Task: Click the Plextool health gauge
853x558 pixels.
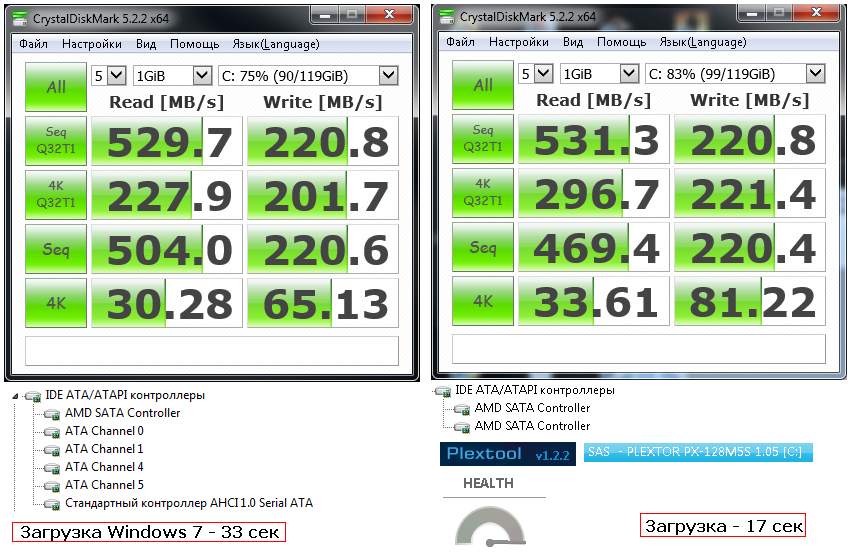Action: (490, 526)
